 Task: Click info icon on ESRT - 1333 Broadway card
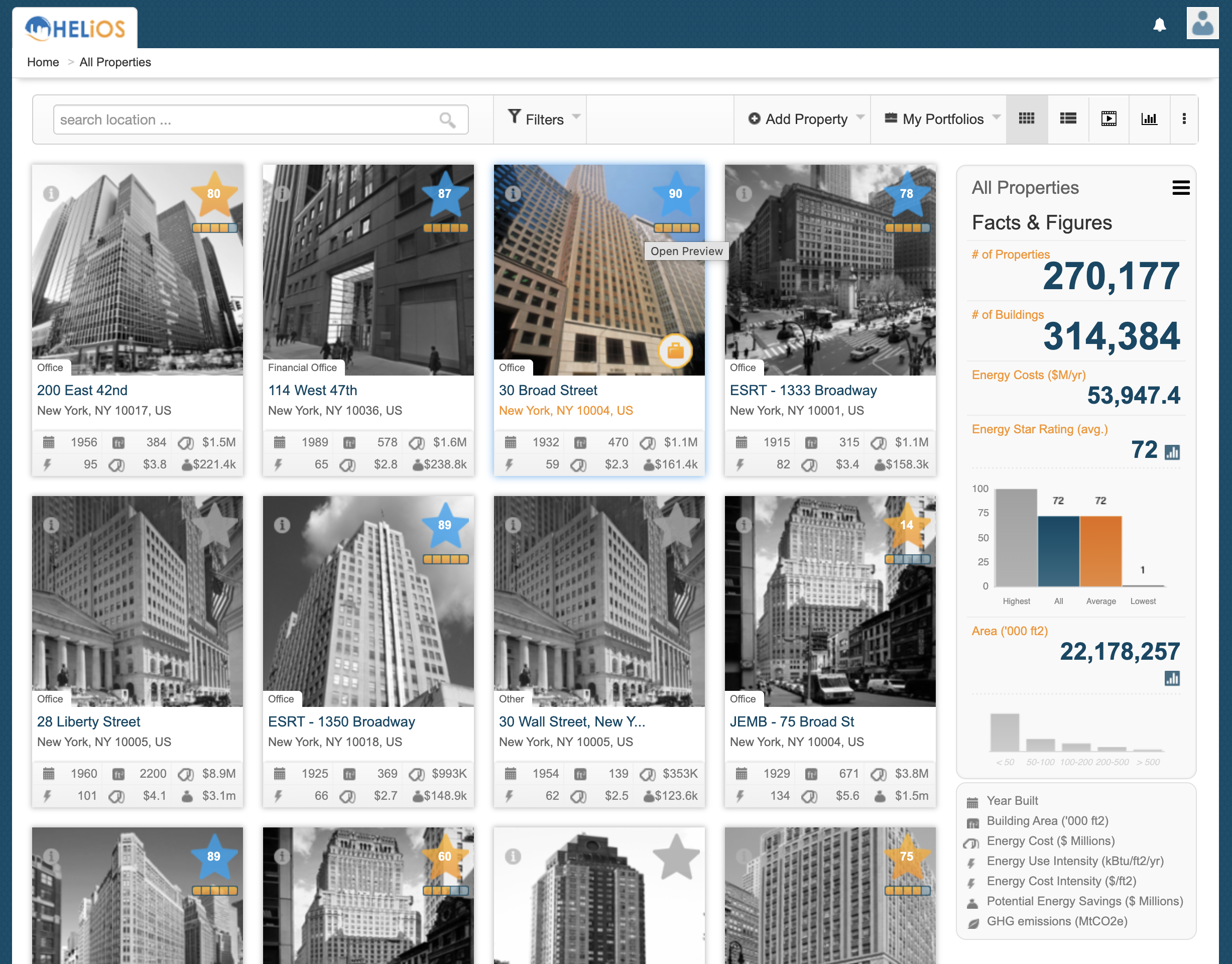(x=744, y=194)
